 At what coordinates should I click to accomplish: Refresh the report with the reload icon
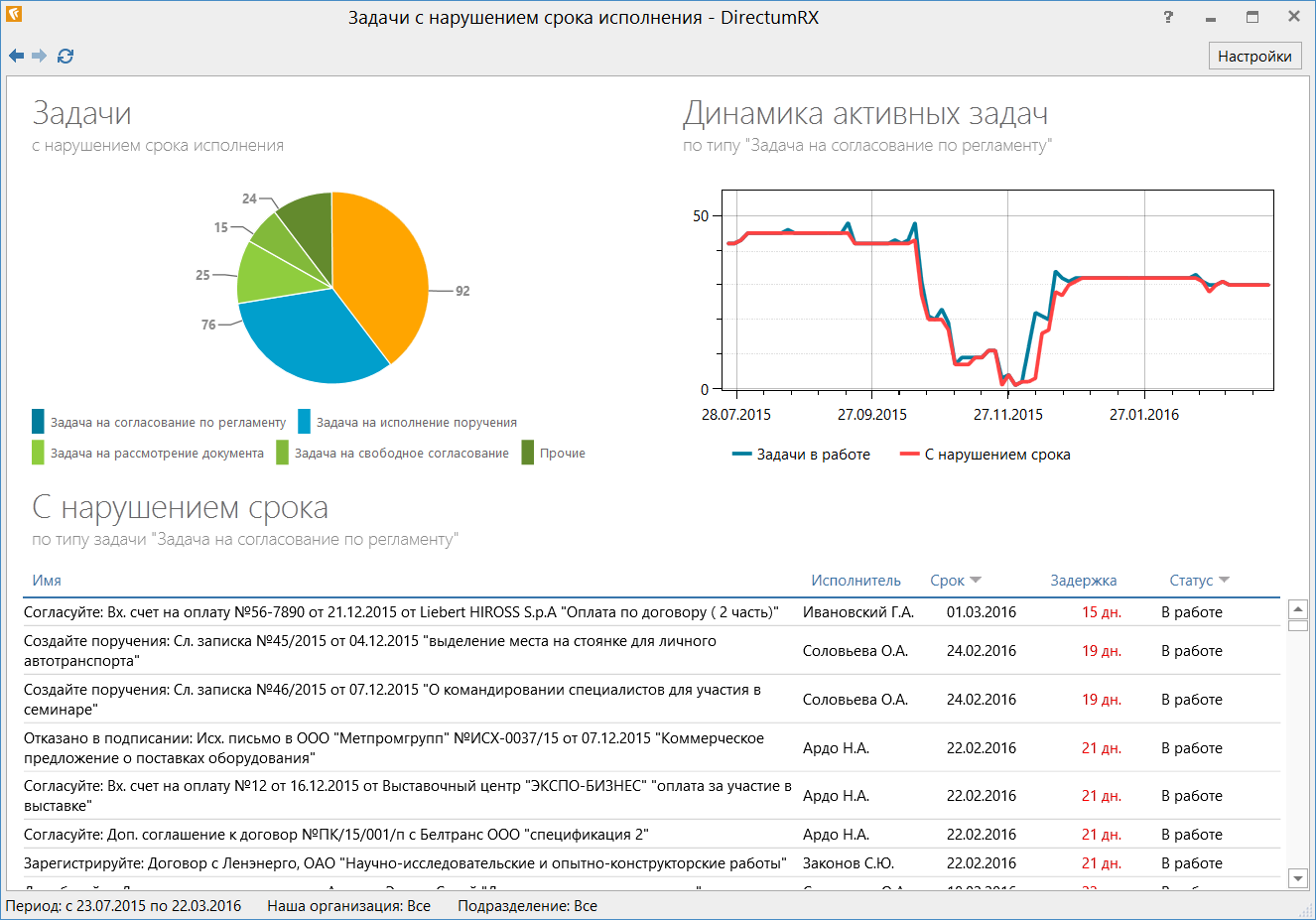point(66,56)
